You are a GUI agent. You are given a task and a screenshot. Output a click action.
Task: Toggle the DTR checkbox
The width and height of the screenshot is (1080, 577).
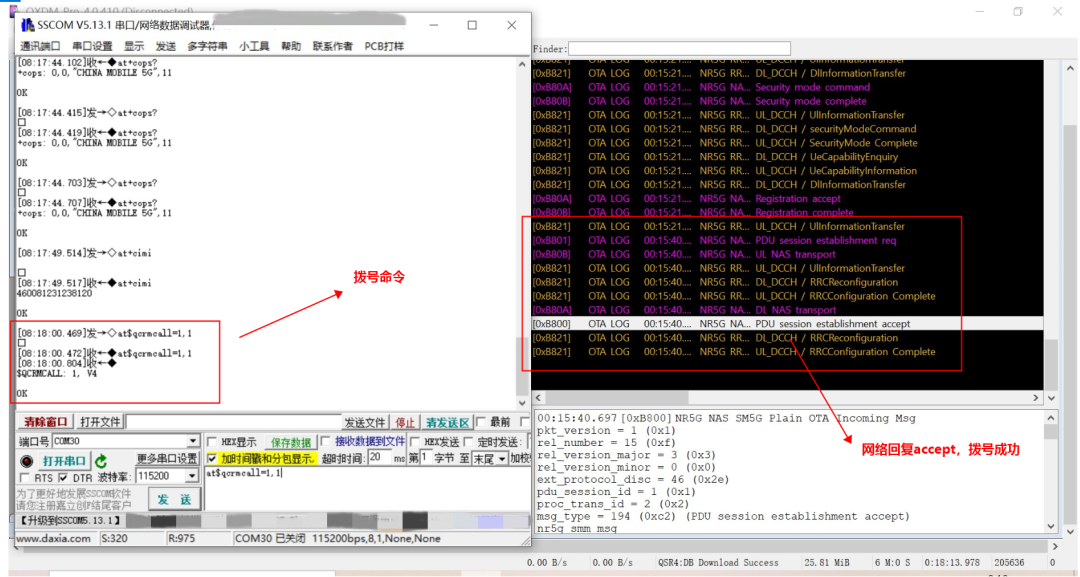[63, 477]
